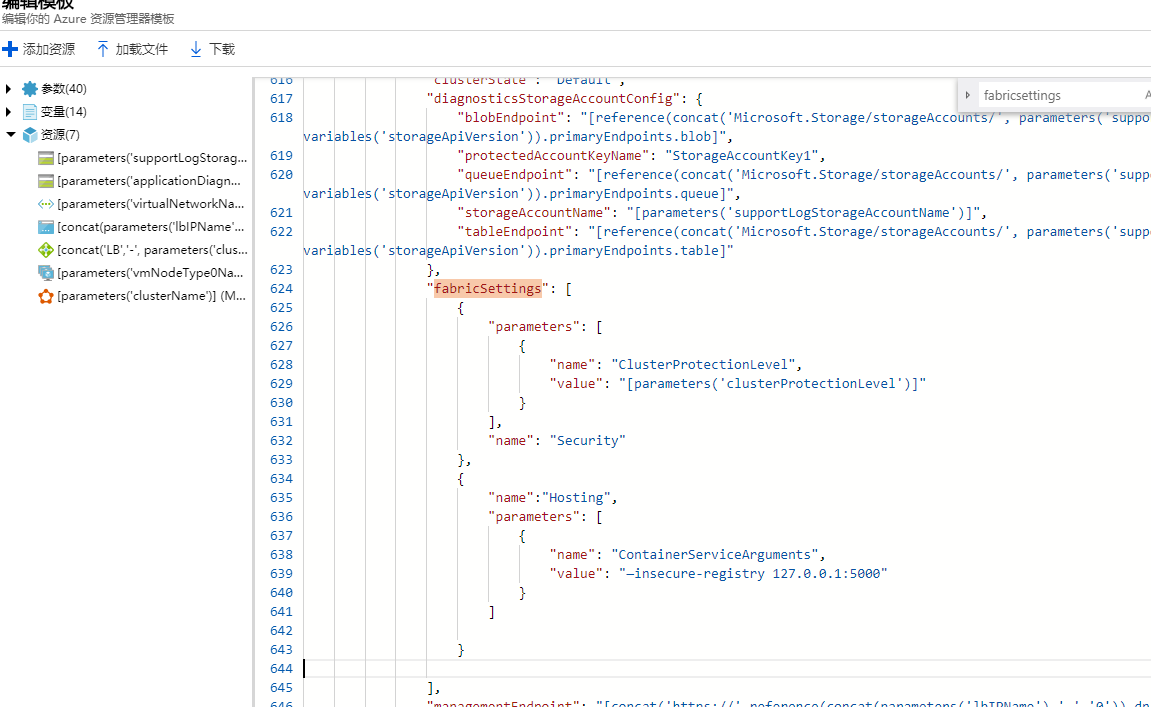Click the fabricsettings search input field
1151x707 pixels.
(x=1055, y=95)
